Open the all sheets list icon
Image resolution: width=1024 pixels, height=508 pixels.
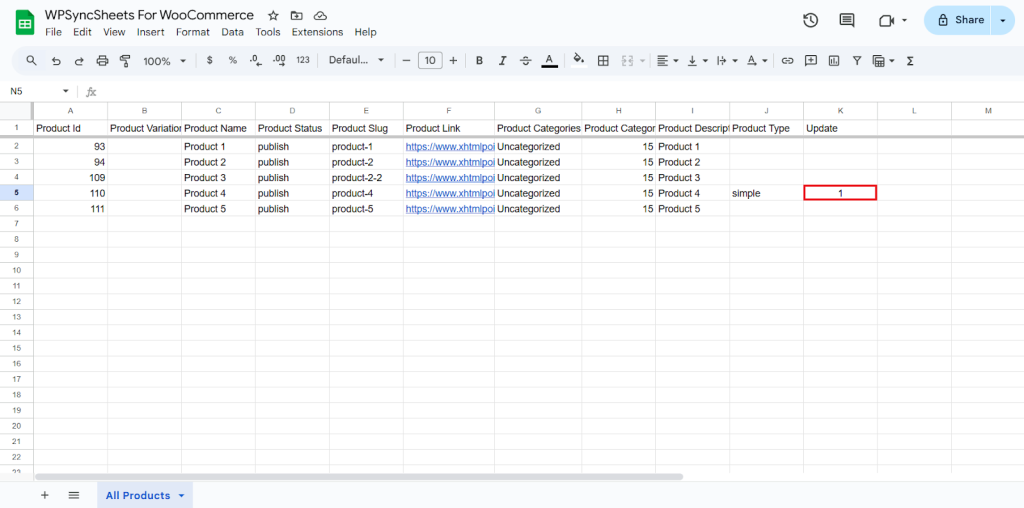click(74, 495)
